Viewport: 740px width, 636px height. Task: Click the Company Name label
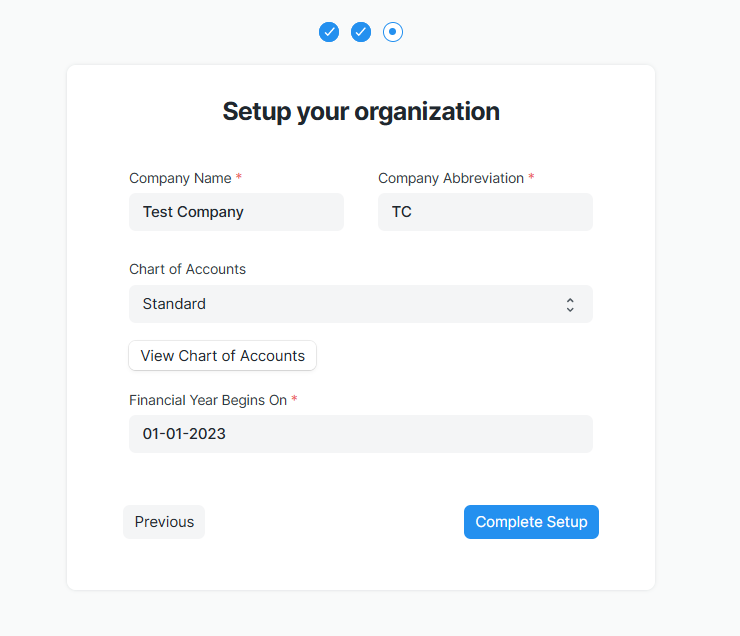point(180,178)
